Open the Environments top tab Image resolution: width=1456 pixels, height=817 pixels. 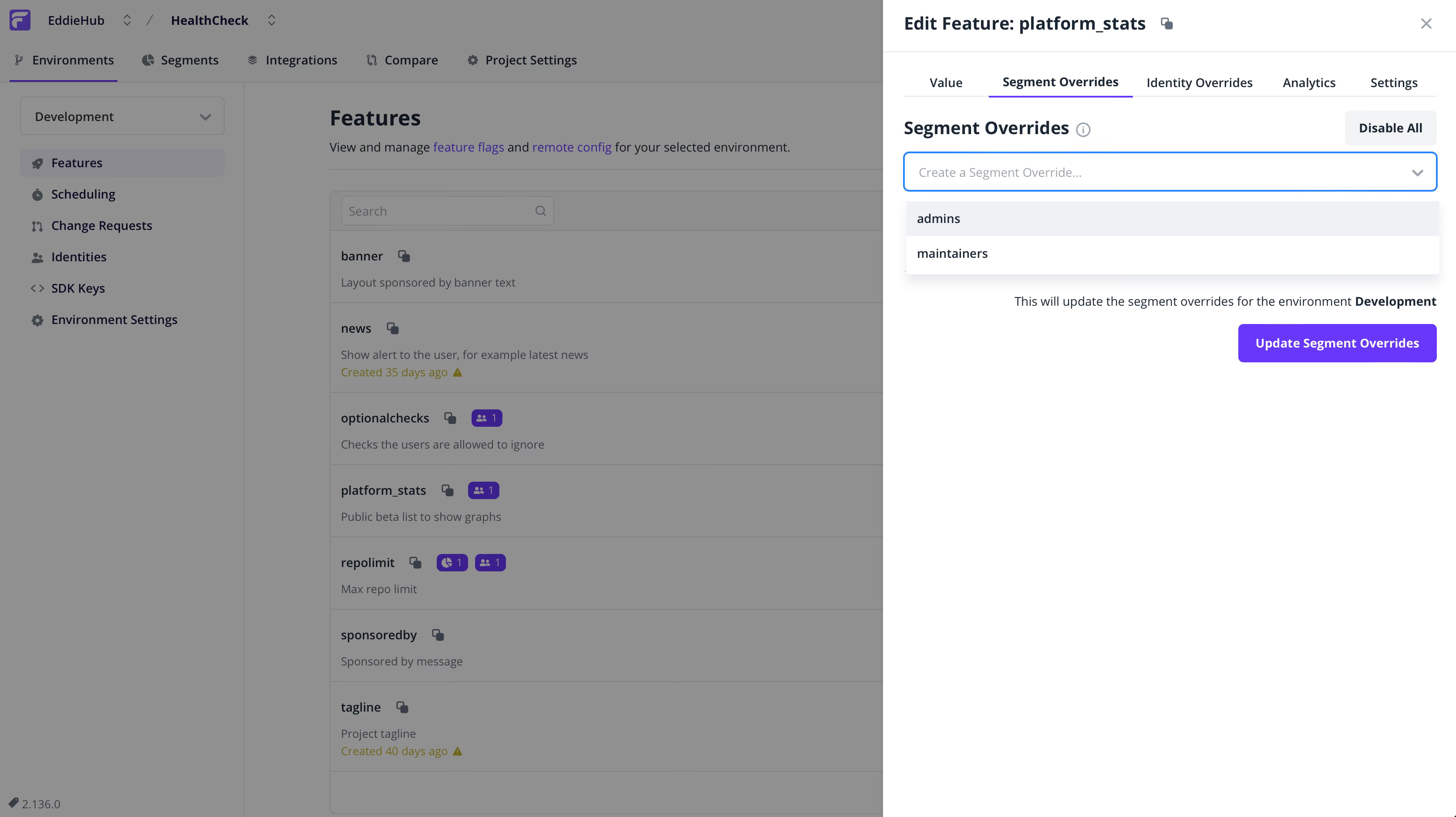(x=64, y=60)
